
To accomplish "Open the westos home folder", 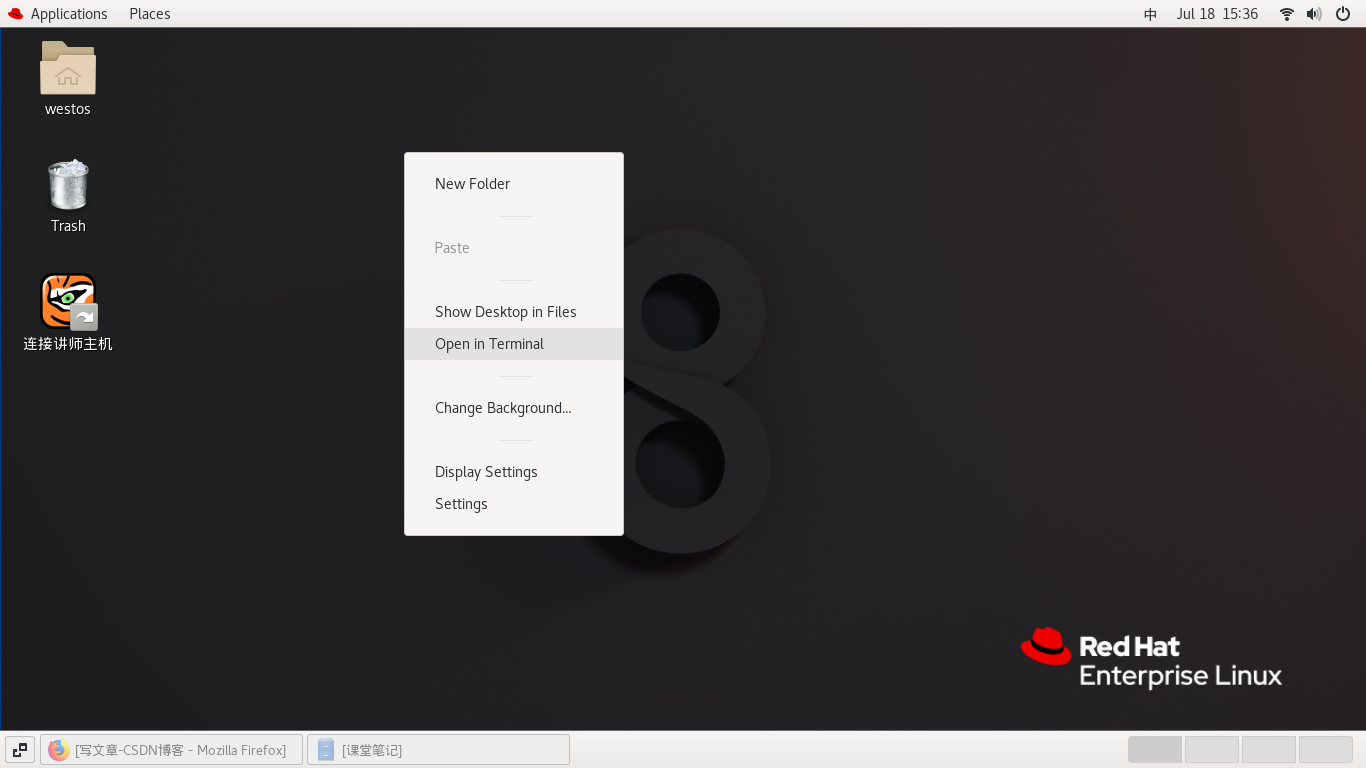I will 67,70.
